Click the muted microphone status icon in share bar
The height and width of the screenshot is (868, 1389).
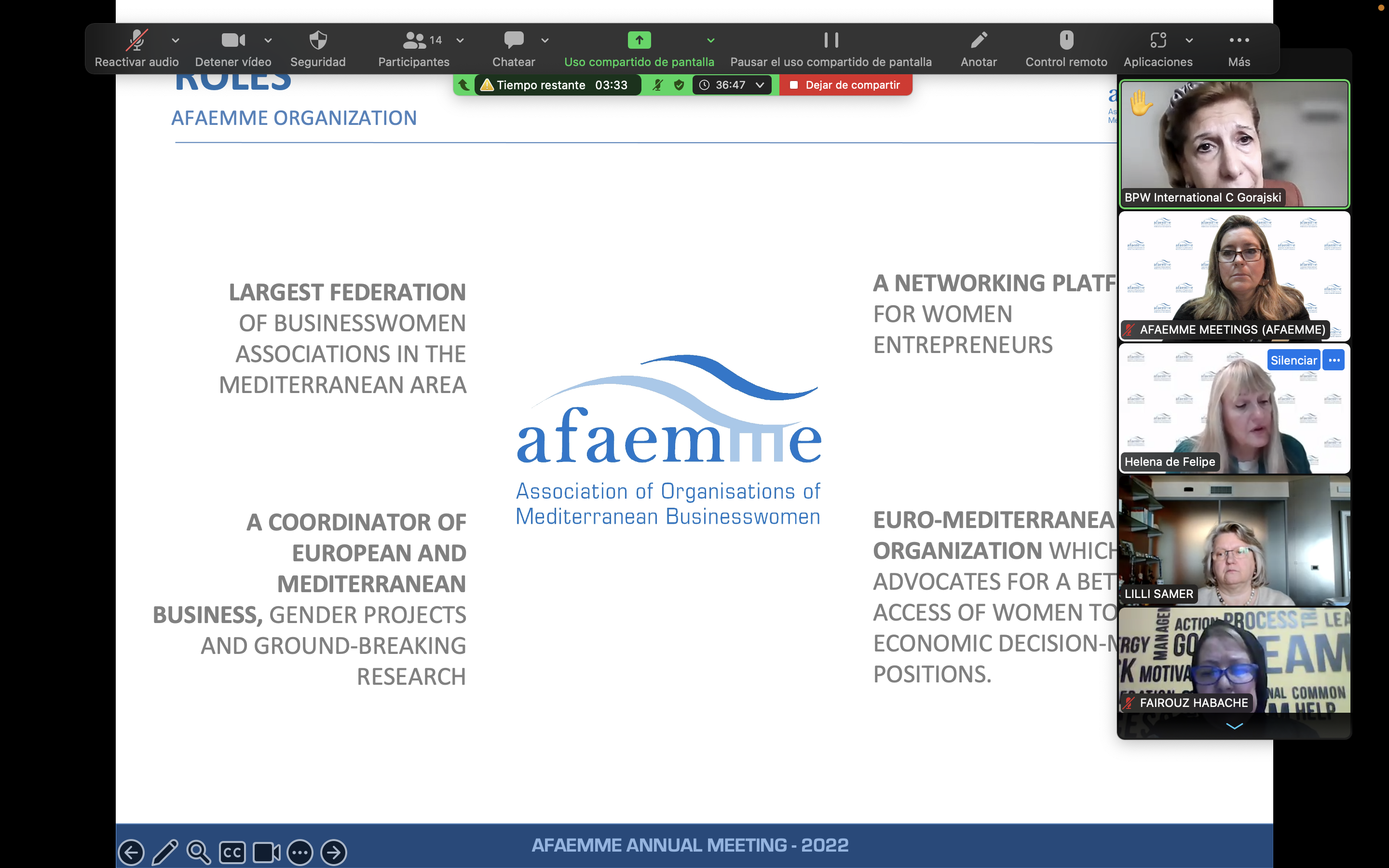(x=658, y=85)
